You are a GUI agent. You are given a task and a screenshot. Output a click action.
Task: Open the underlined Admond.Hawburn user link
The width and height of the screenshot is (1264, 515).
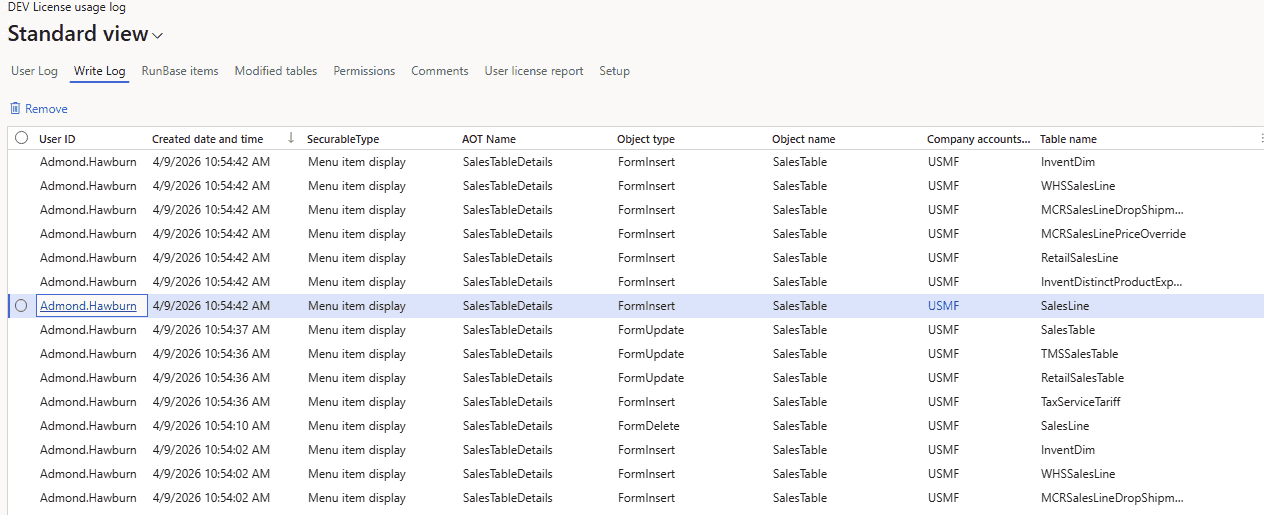(x=88, y=306)
